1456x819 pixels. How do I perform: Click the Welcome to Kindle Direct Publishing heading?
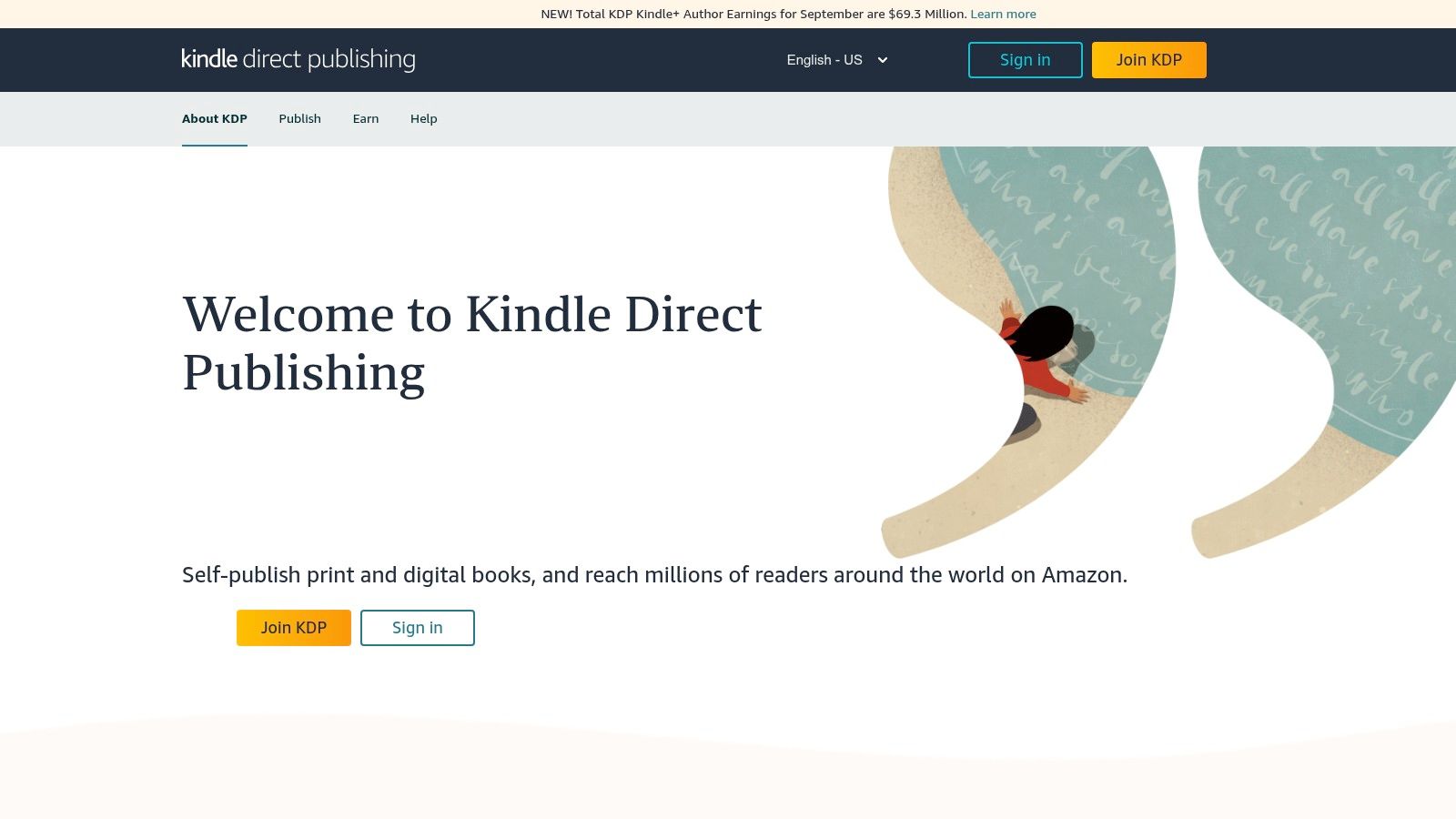coord(472,343)
